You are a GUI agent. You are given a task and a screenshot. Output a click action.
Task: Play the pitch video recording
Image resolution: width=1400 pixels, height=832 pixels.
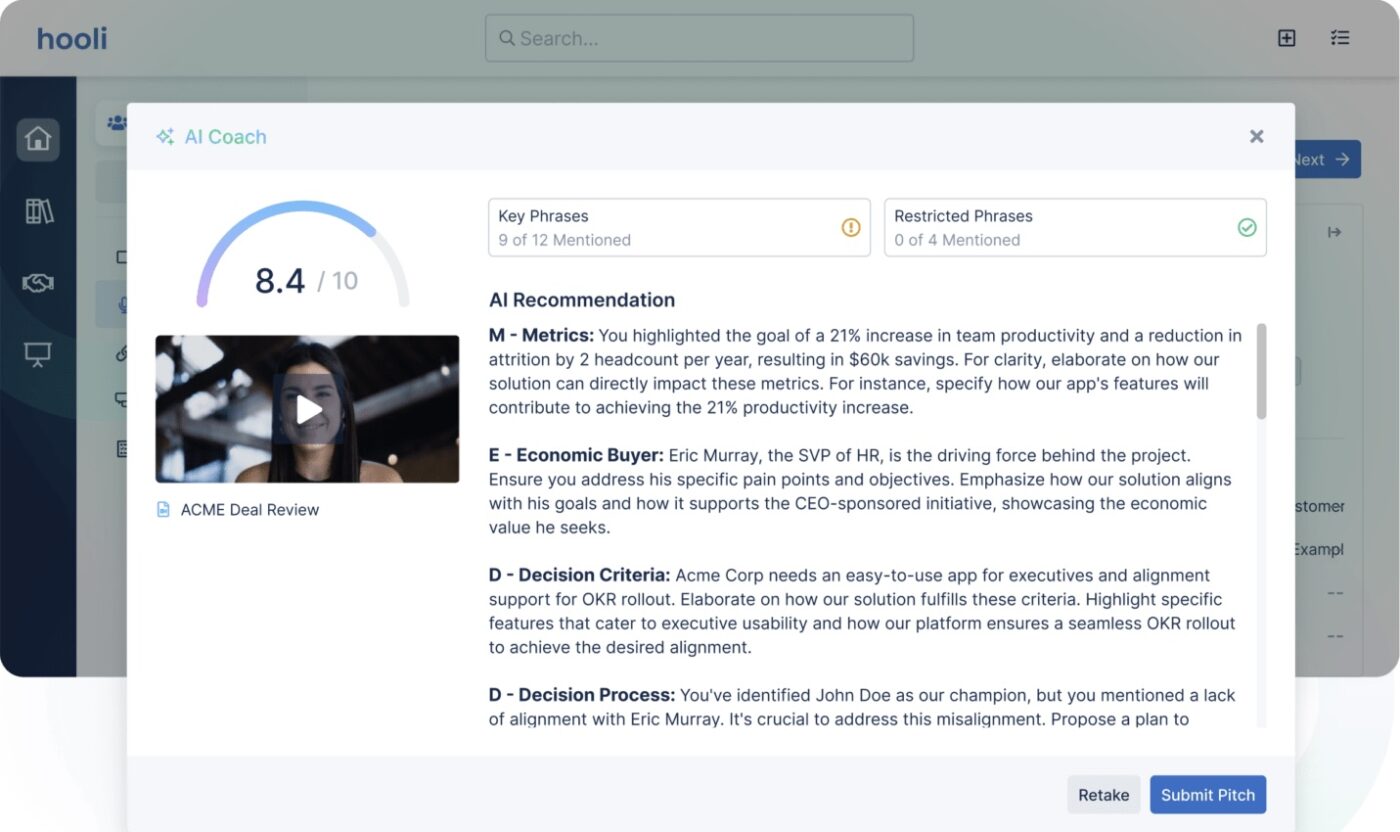(x=308, y=409)
